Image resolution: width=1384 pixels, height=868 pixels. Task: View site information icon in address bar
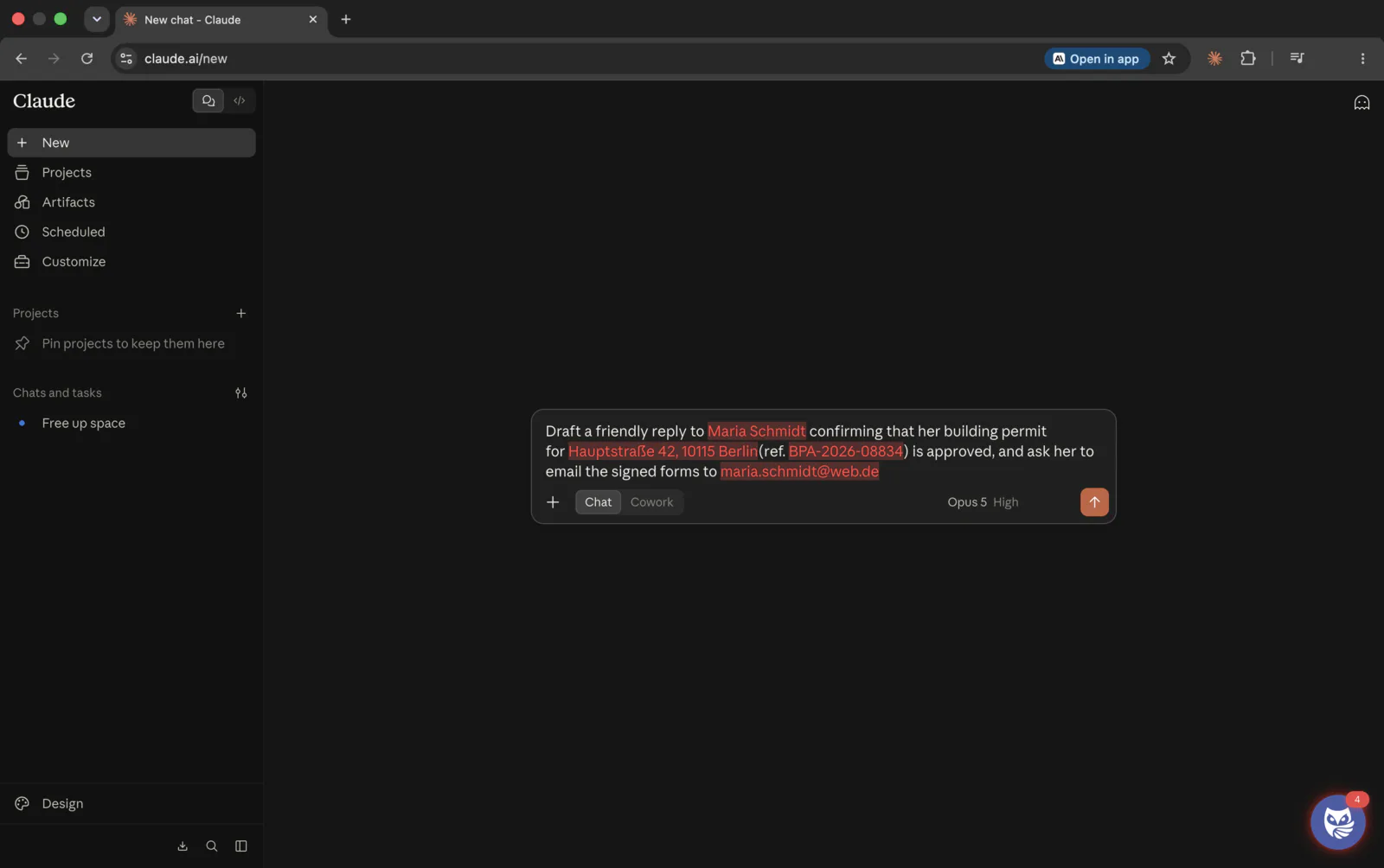pos(126,59)
